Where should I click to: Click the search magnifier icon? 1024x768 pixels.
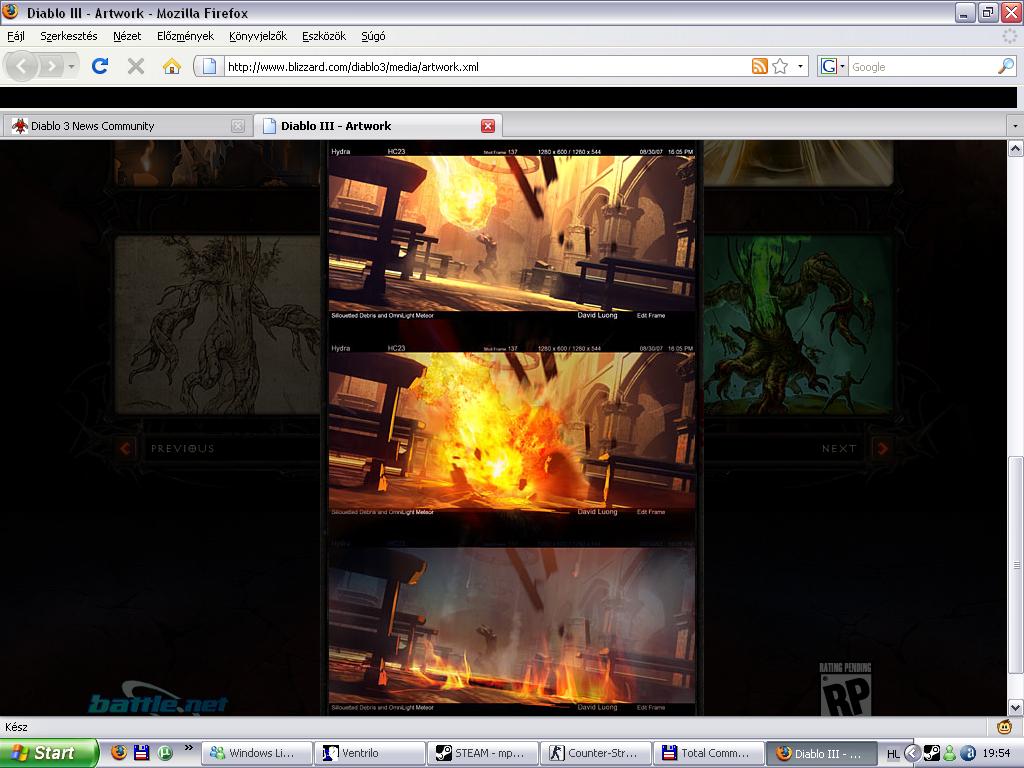pyautogui.click(x=1005, y=66)
